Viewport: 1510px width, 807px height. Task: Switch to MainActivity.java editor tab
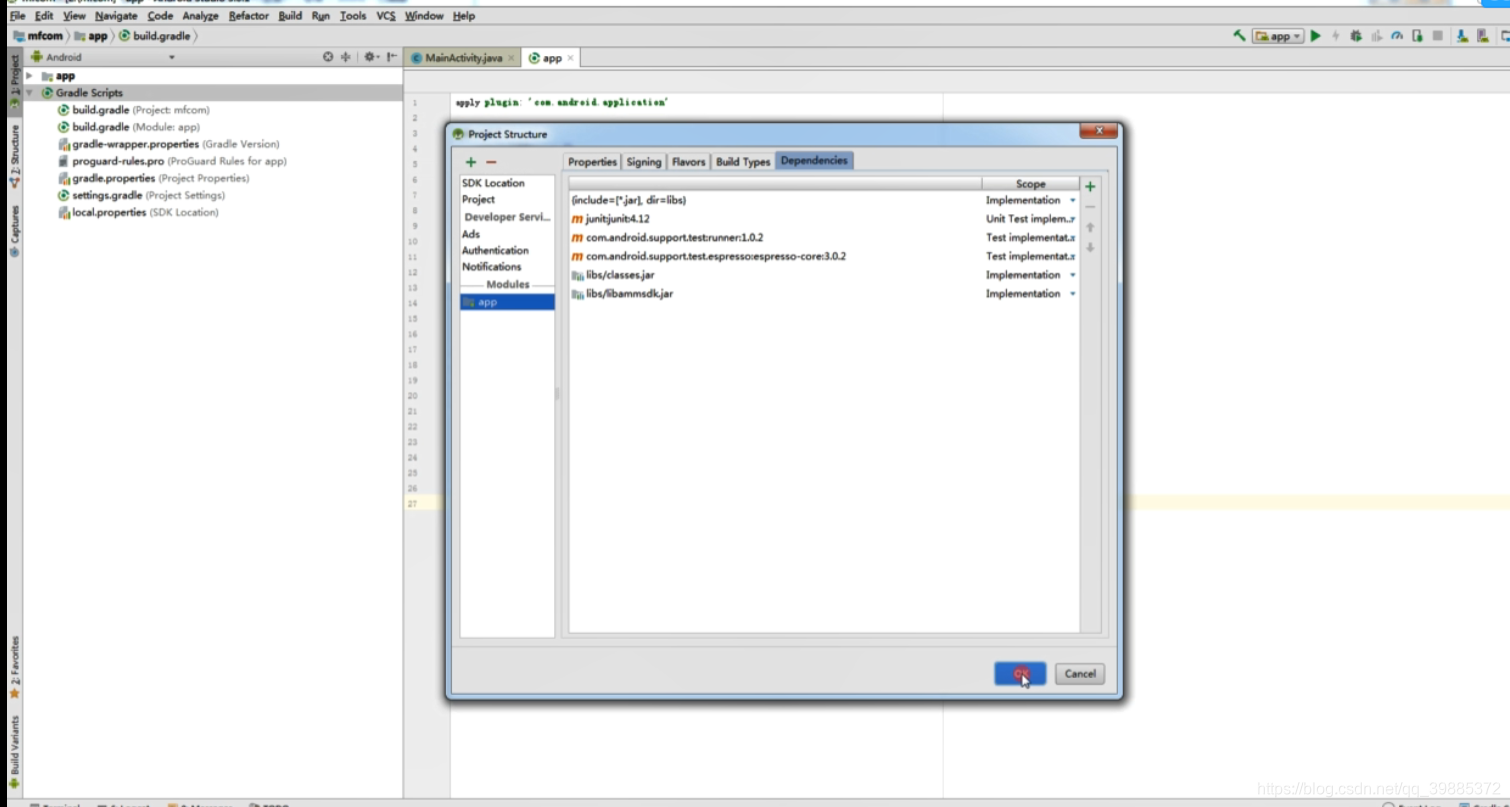tap(463, 58)
